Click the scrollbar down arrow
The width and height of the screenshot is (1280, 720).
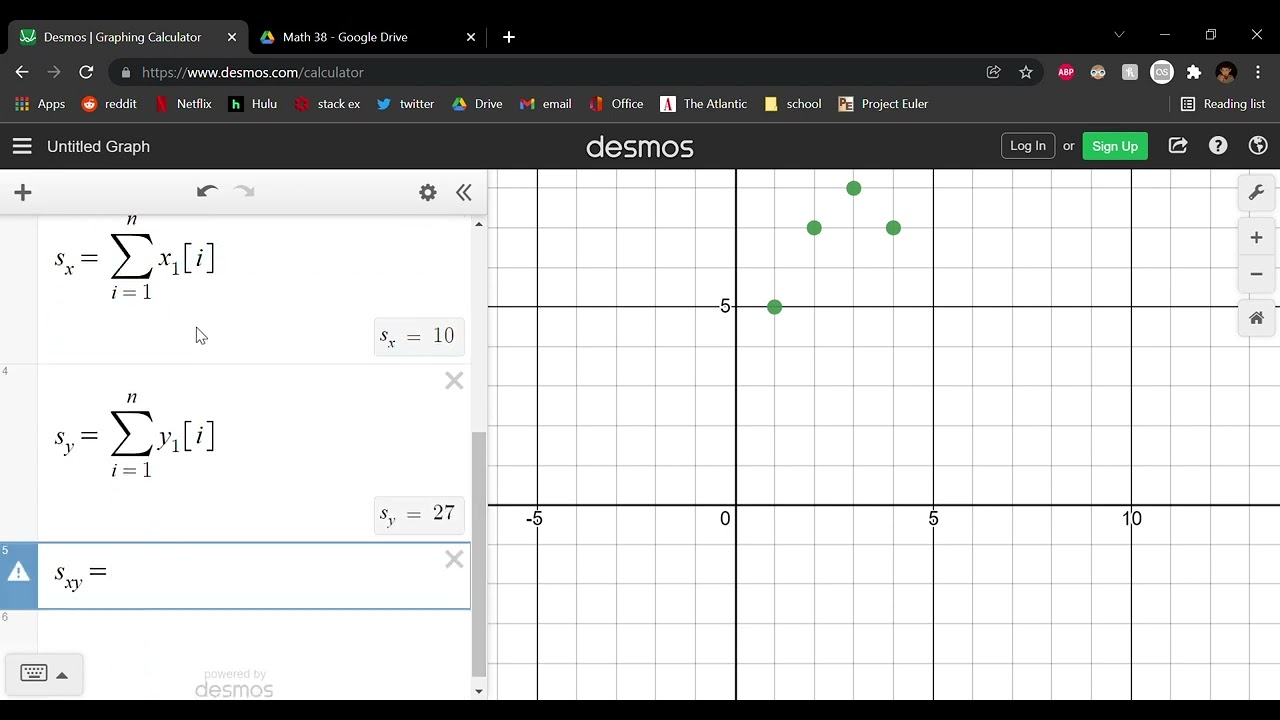[478, 691]
